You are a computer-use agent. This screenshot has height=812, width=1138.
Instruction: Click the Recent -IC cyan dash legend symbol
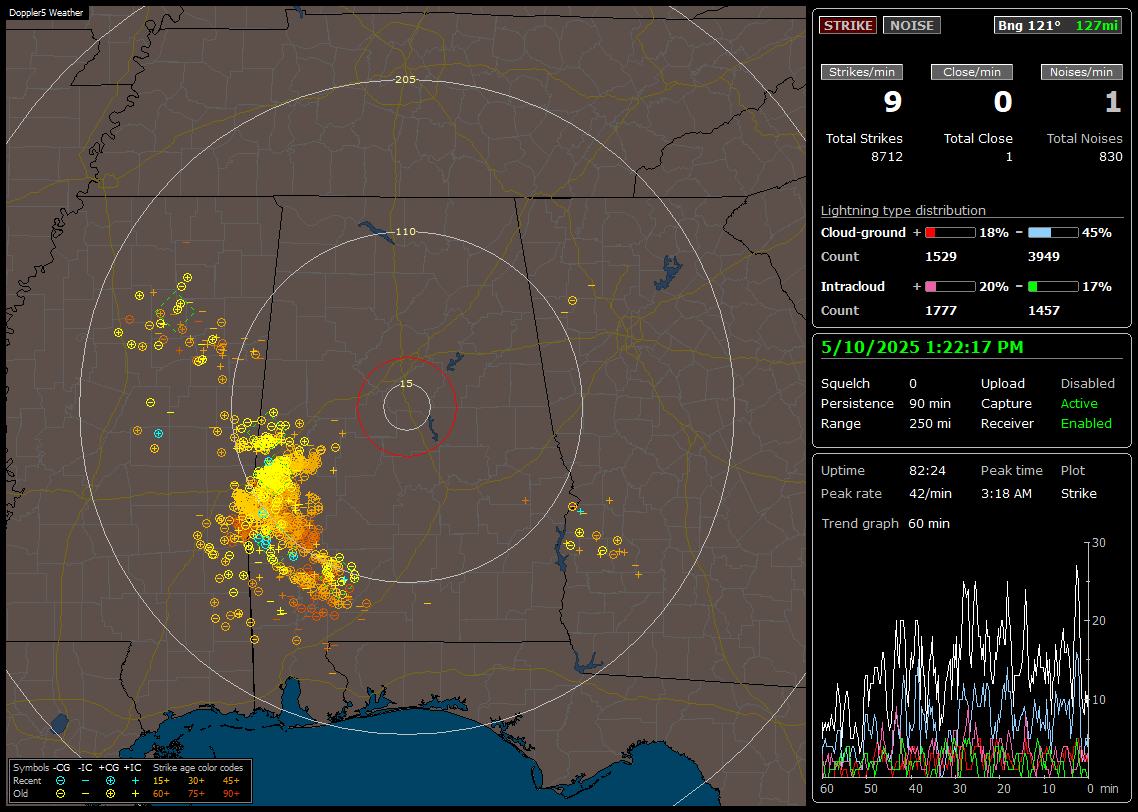86,781
